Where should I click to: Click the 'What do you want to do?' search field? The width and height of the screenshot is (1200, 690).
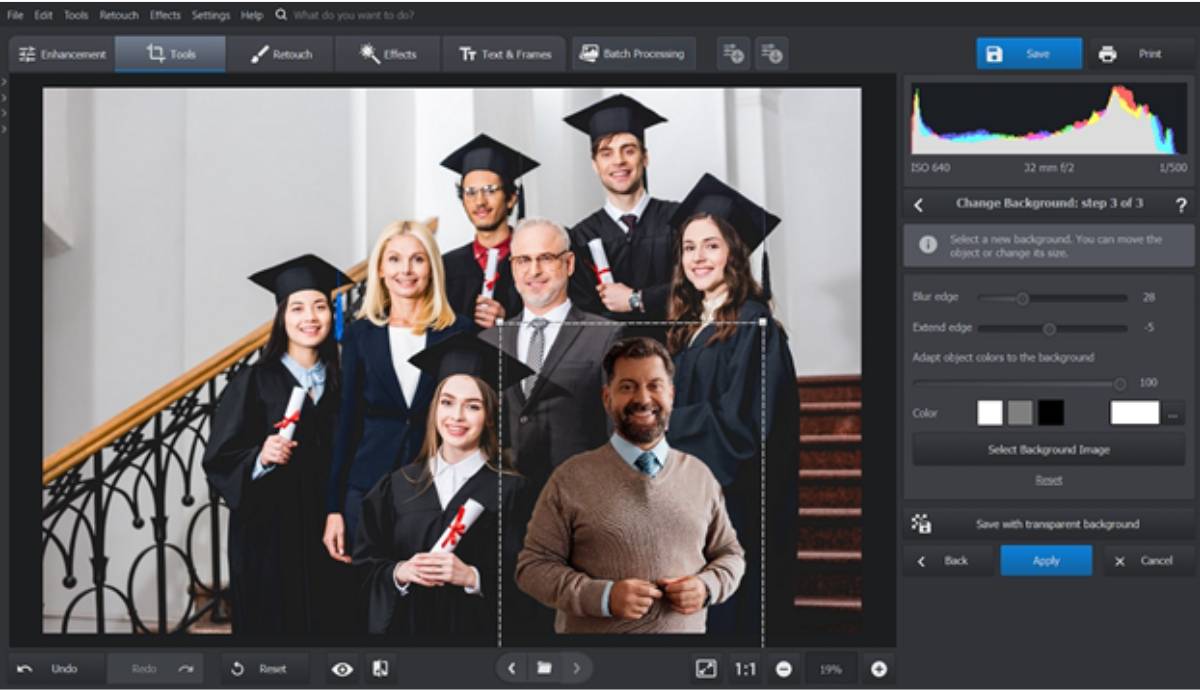point(353,15)
